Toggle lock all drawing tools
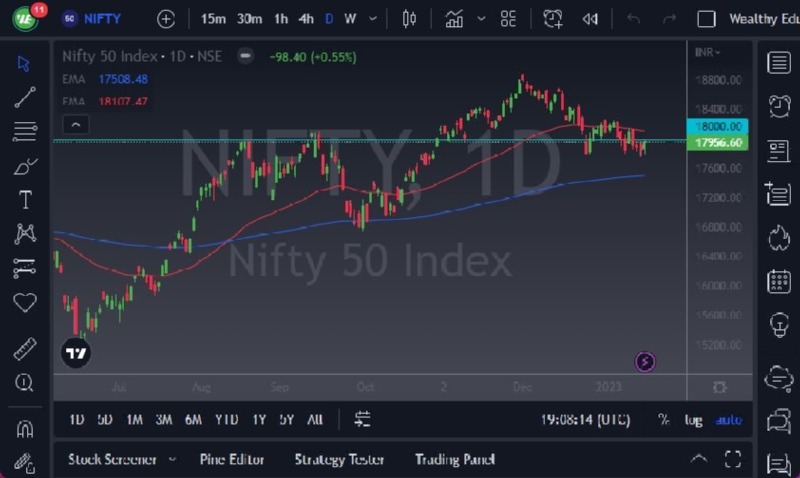This screenshot has height=478, width=800. coord(24,463)
